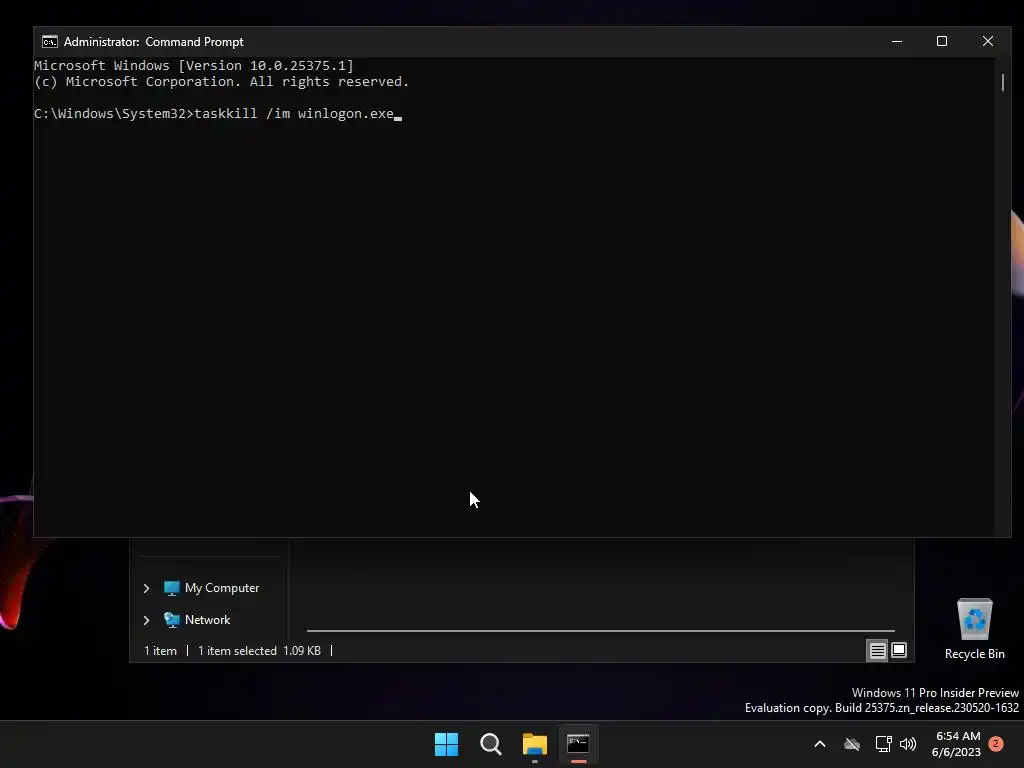Select the Recycle Bin desktop icon

[974, 629]
